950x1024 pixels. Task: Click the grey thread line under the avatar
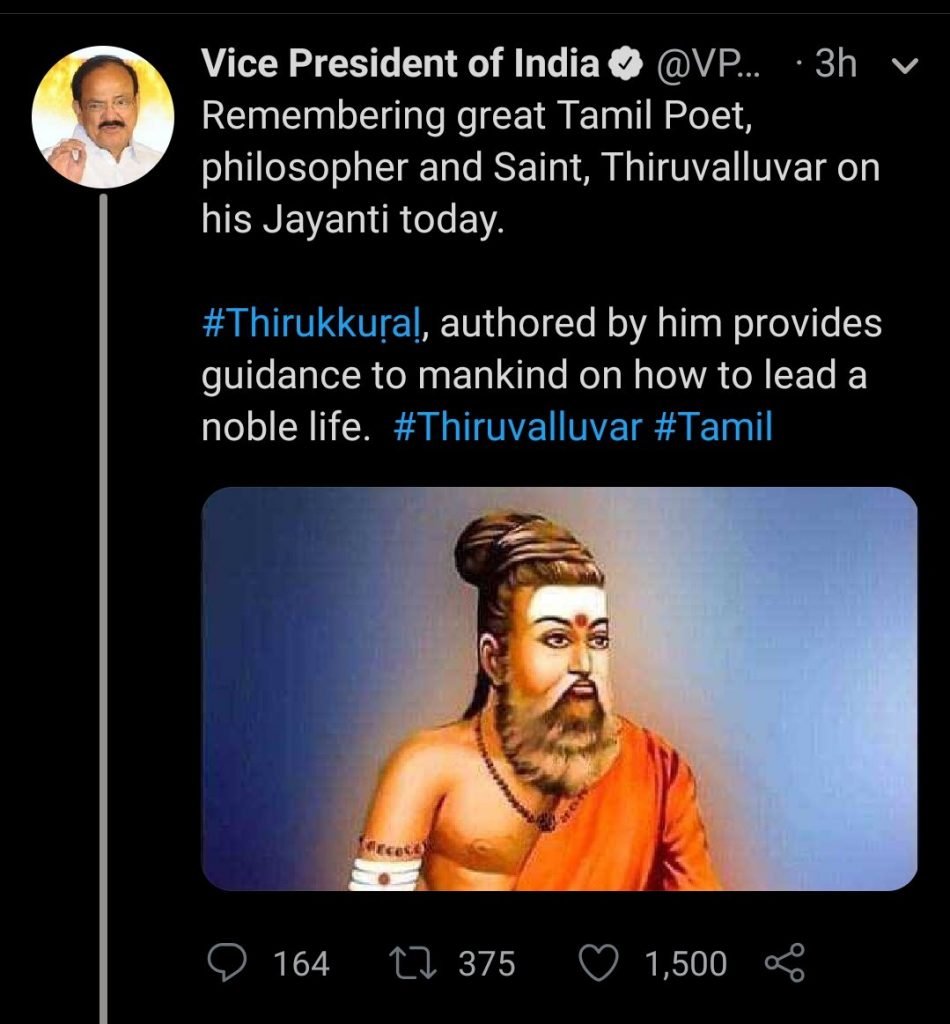click(x=103, y=600)
